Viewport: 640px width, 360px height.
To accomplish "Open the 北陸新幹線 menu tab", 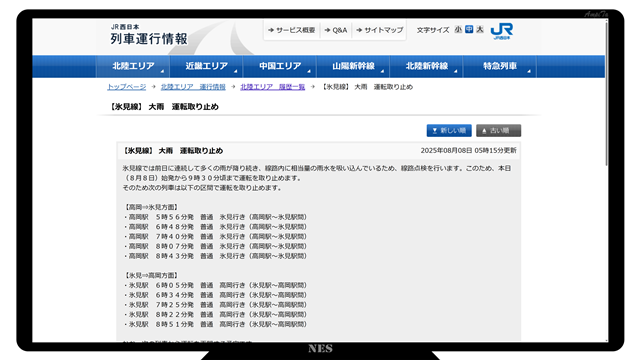I will (427, 66).
